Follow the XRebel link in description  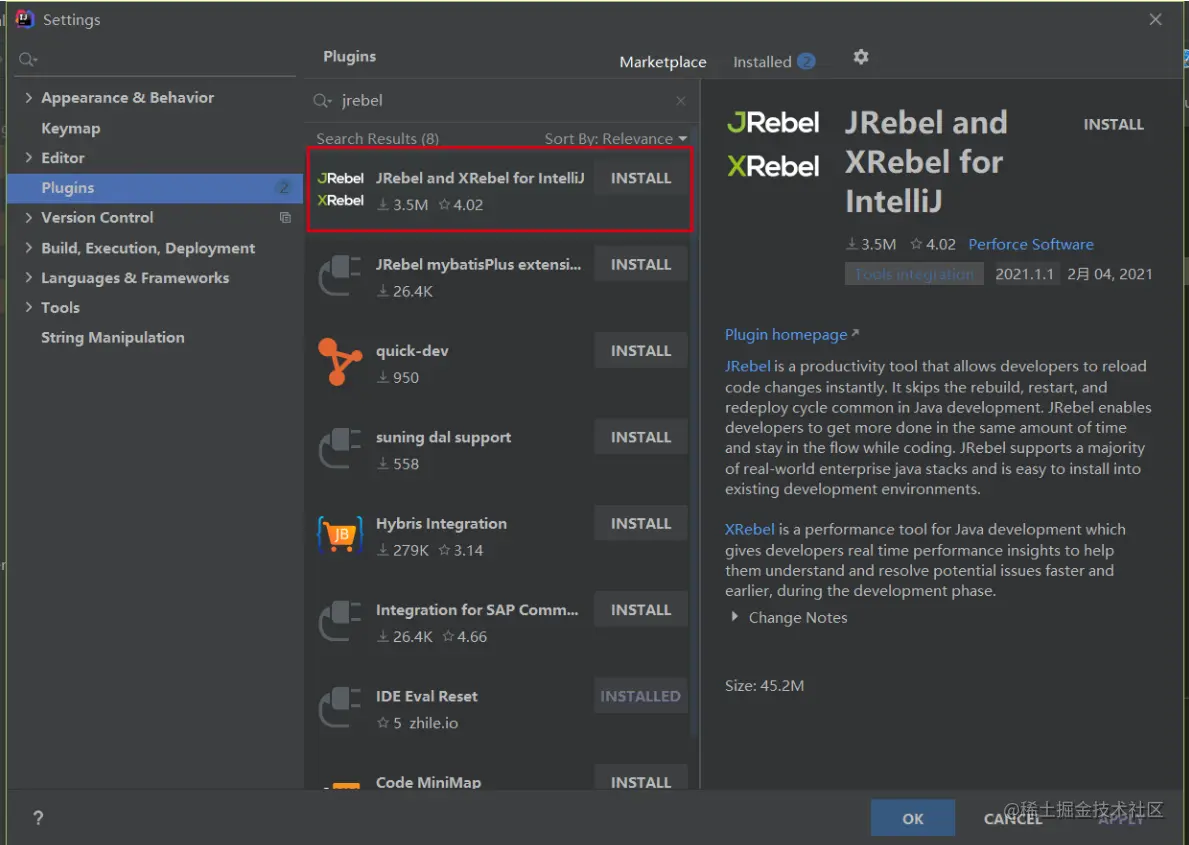pyautogui.click(x=750, y=529)
